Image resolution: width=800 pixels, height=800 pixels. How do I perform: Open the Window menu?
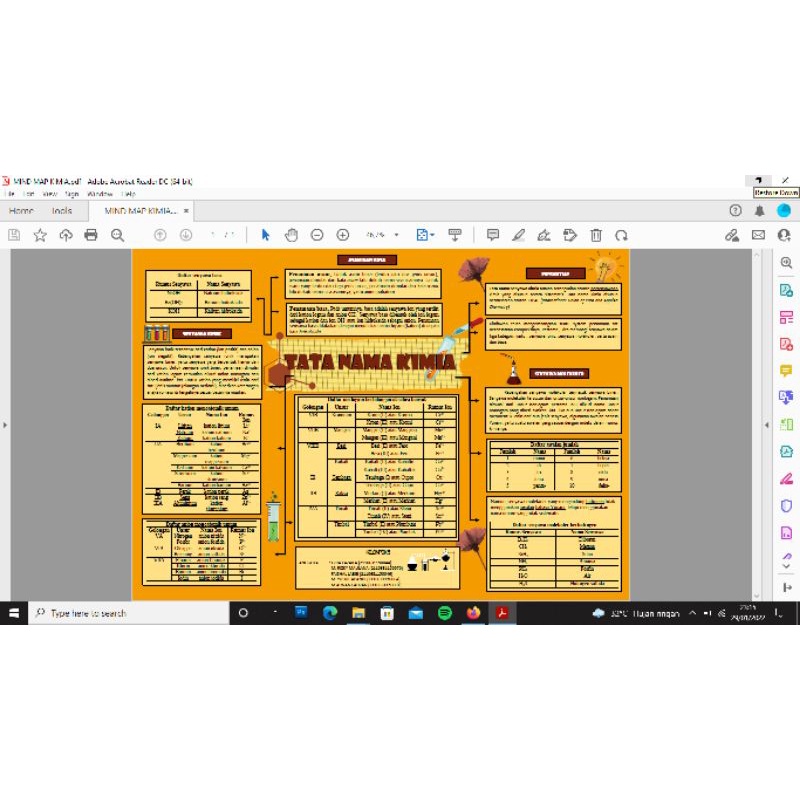pos(99,193)
